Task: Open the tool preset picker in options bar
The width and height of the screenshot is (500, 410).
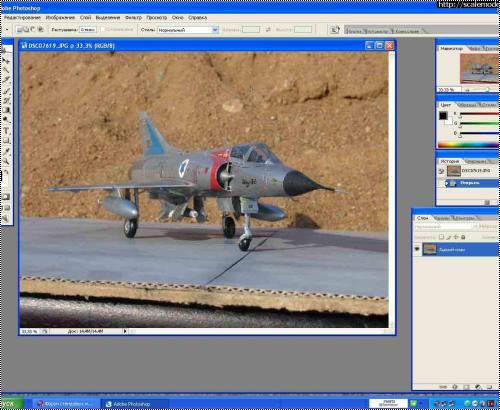Action: point(7,30)
